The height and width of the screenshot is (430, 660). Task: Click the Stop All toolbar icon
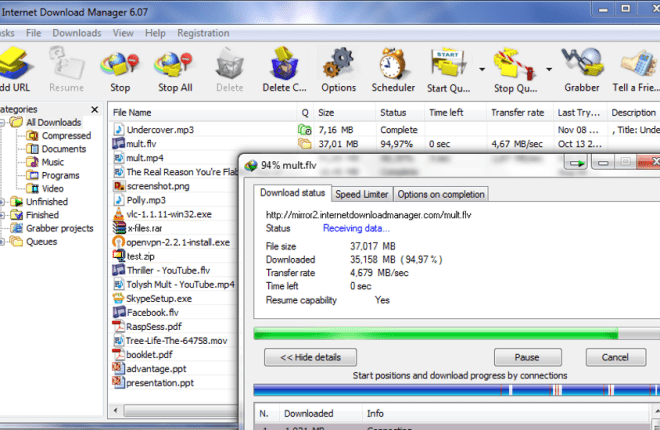[173, 64]
